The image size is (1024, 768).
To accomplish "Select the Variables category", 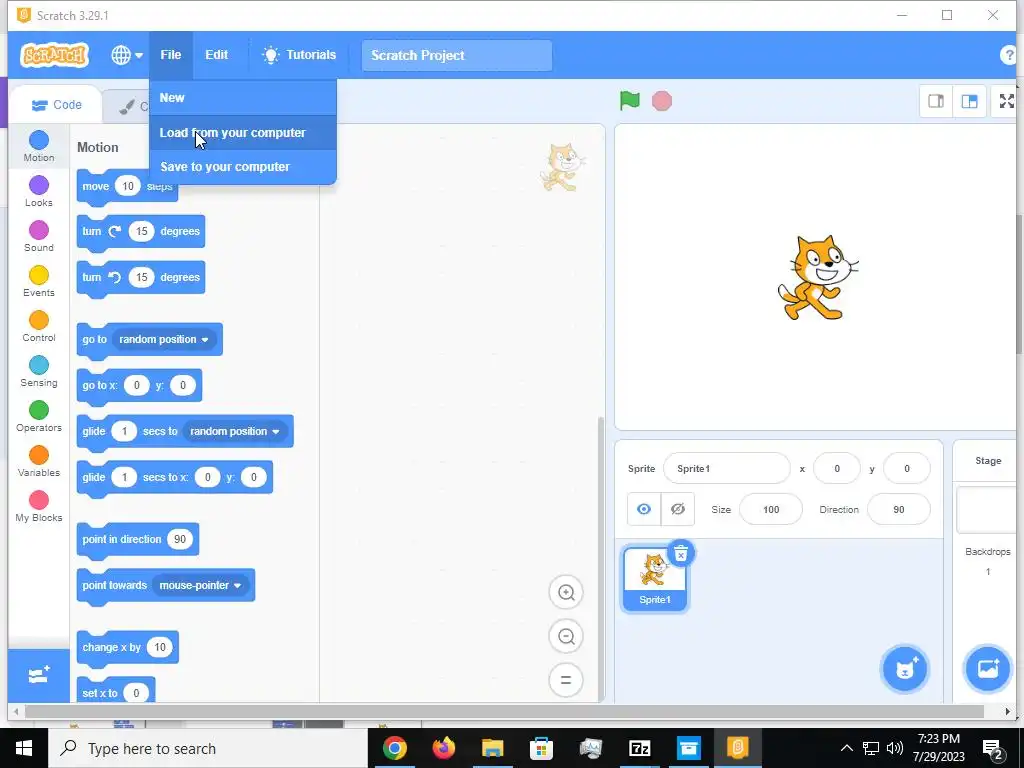I will coord(39,462).
